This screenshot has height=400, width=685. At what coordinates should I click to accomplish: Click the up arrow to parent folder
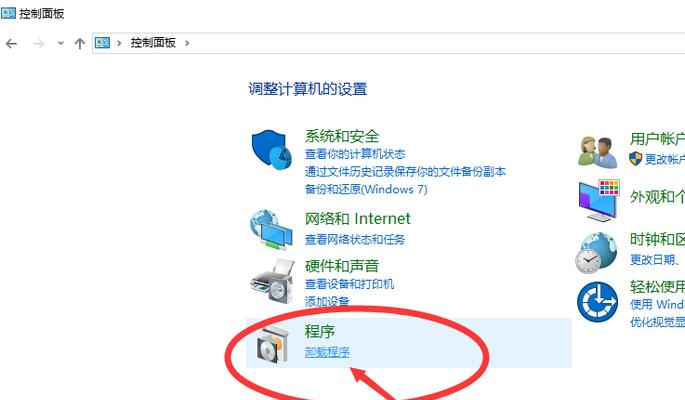(x=80, y=43)
